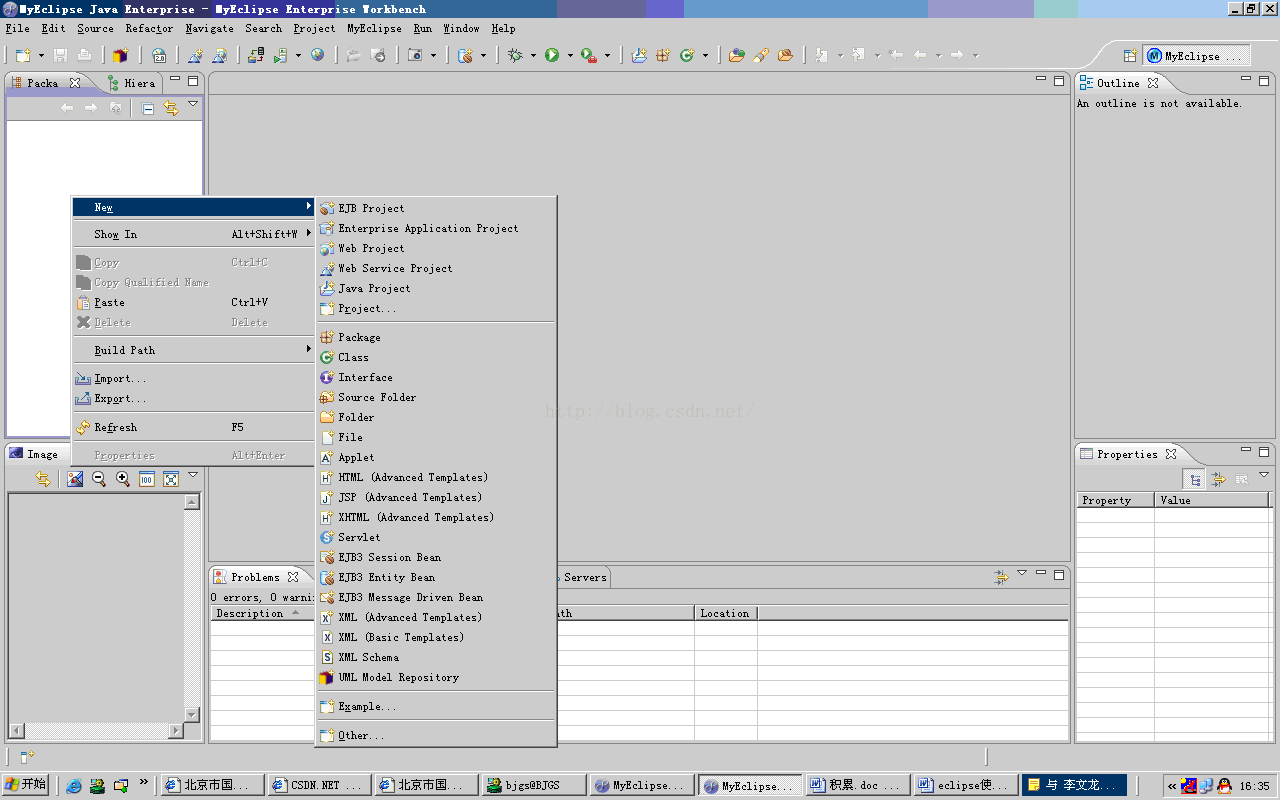This screenshot has width=1280, height=800.
Task: Select Enterprise Application Project entry
Action: click(435, 228)
